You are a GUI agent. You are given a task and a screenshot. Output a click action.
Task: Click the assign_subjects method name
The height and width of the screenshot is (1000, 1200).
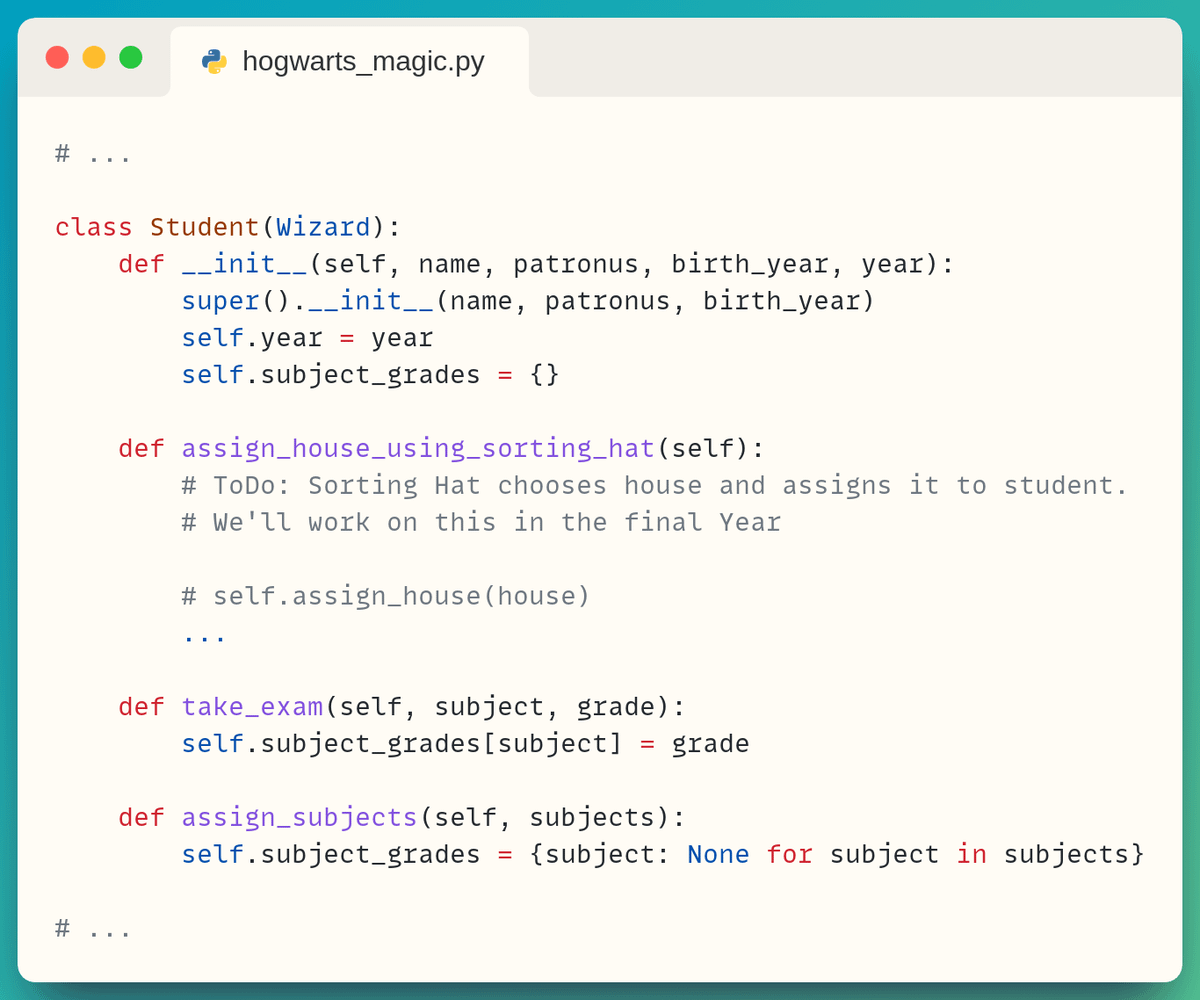pos(299,817)
